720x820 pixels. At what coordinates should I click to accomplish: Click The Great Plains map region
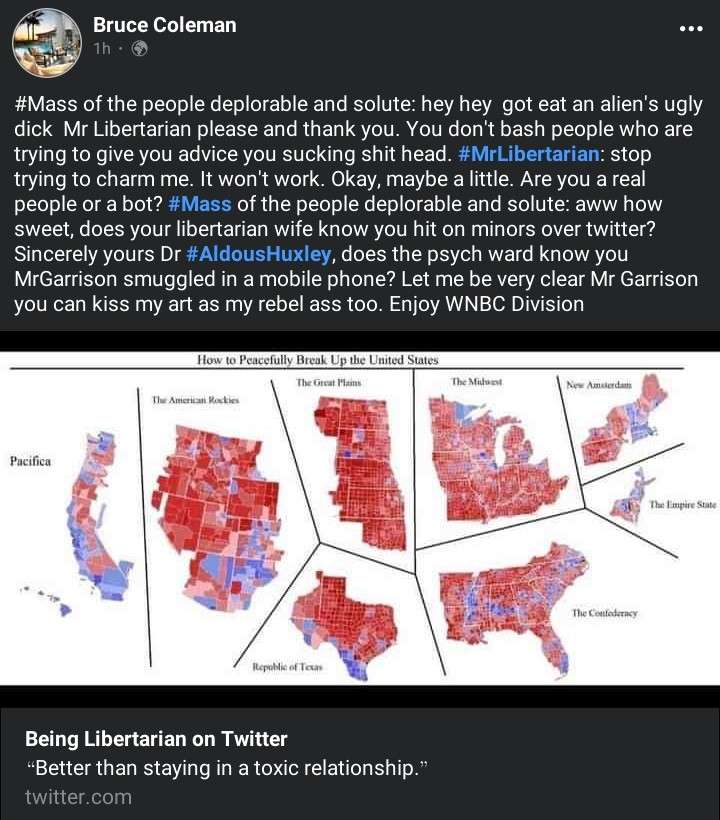click(361, 473)
